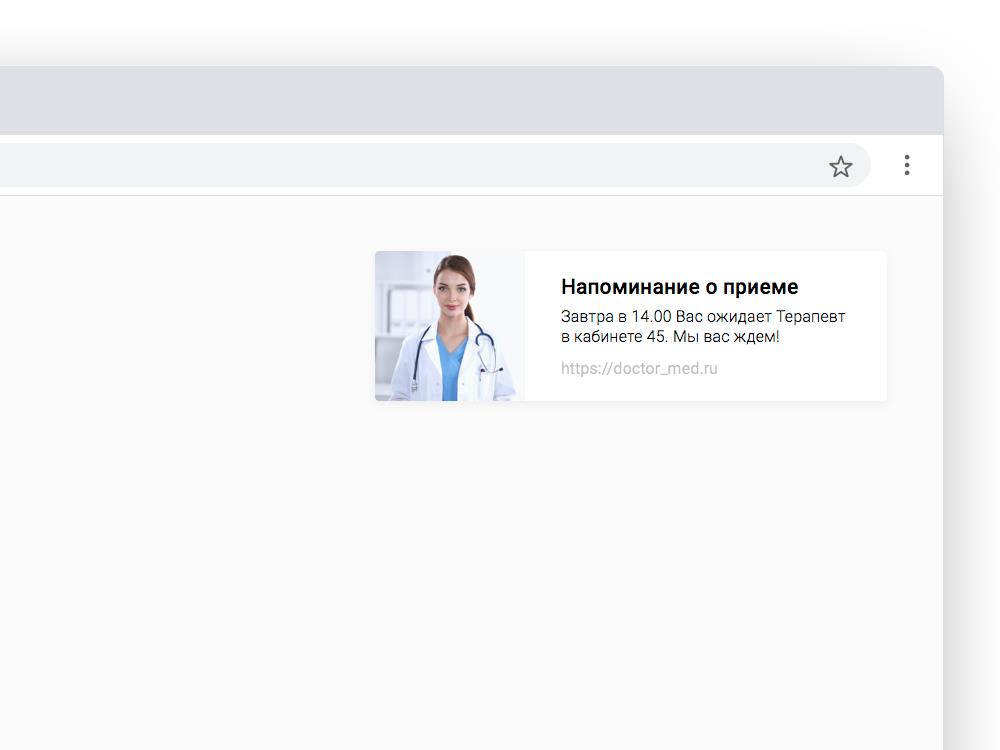Bookmark this page with the star icon
1000x750 pixels.
[841, 166]
